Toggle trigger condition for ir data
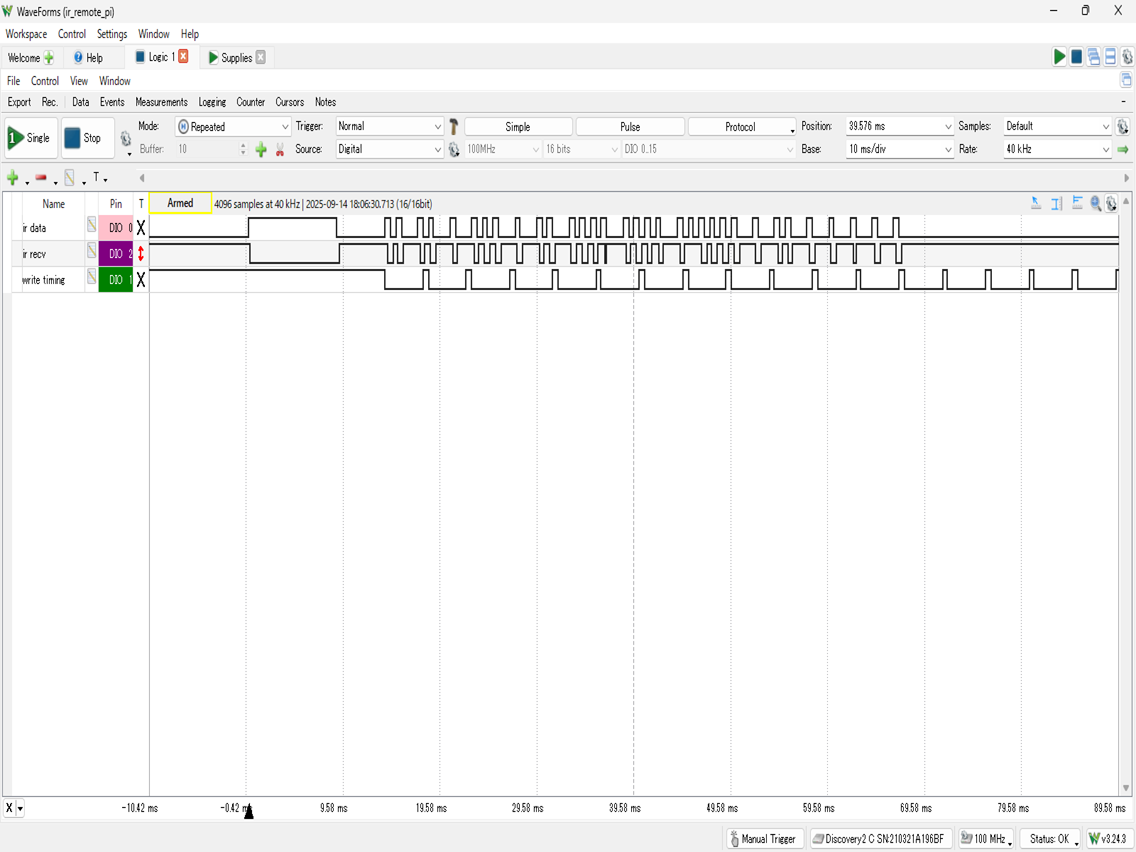Image resolution: width=1136 pixels, height=852 pixels. [x=141, y=228]
